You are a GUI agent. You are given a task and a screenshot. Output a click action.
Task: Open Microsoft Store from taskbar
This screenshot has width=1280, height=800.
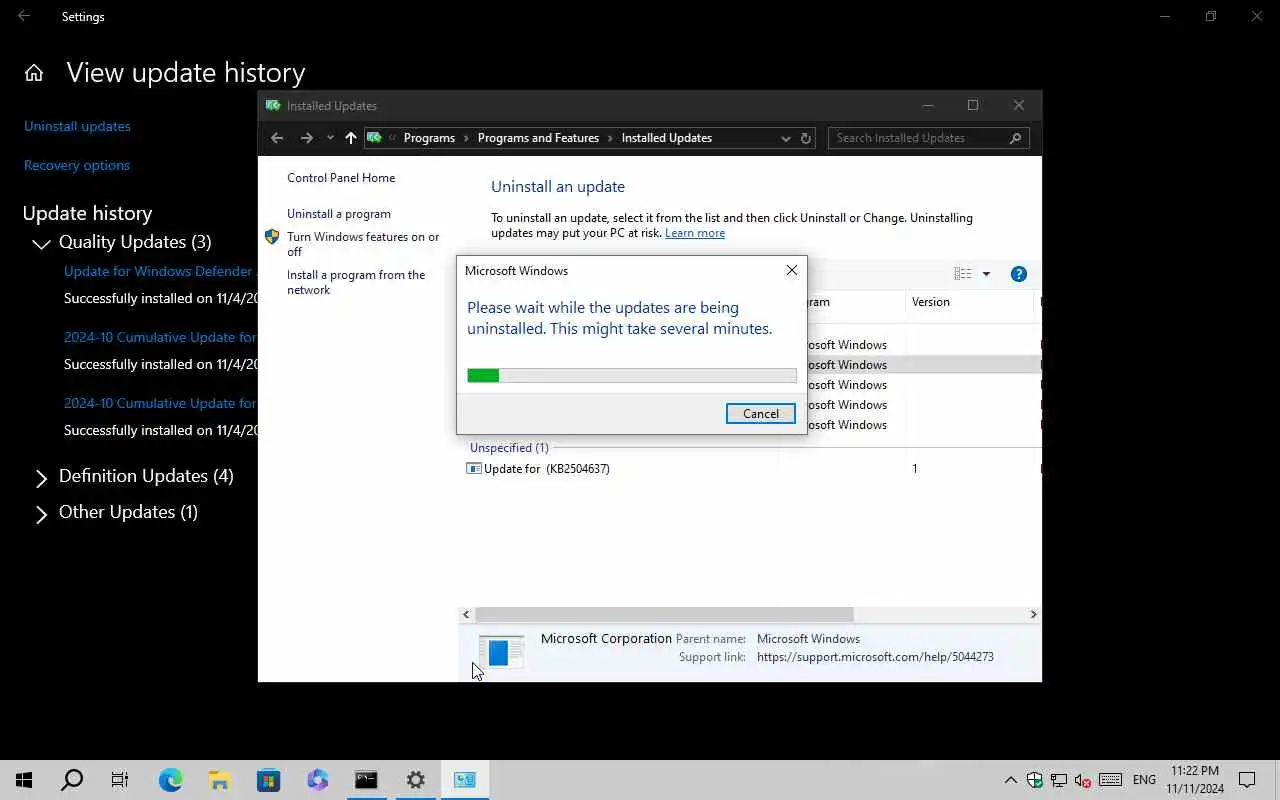pos(269,780)
